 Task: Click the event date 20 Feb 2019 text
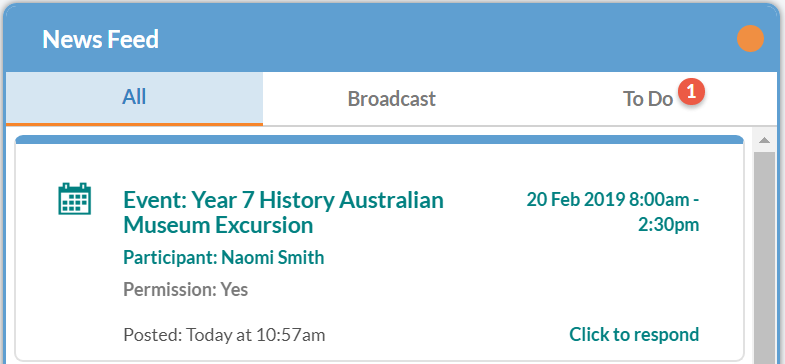tap(576, 199)
